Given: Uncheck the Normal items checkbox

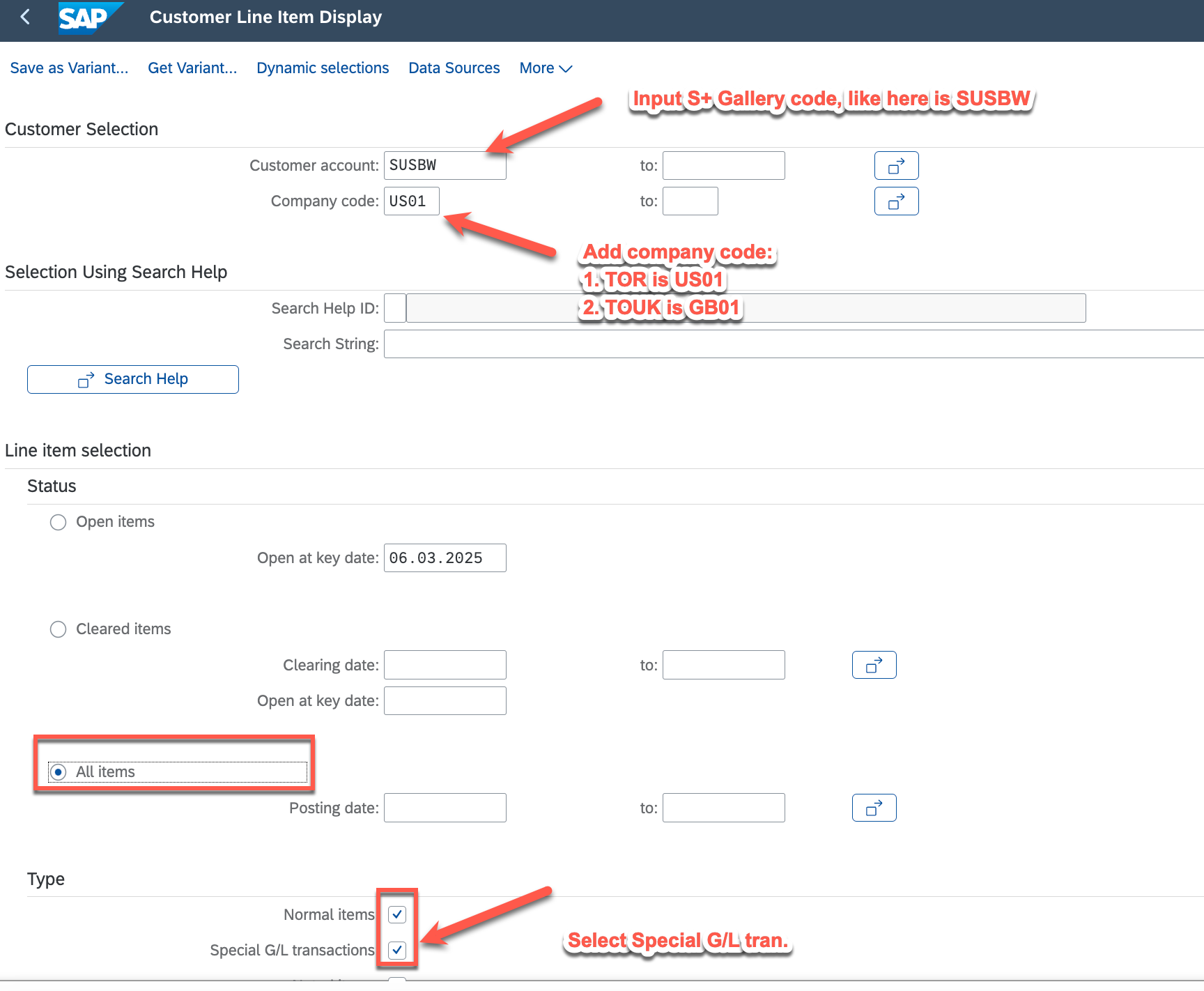Looking at the screenshot, I should coord(397,914).
